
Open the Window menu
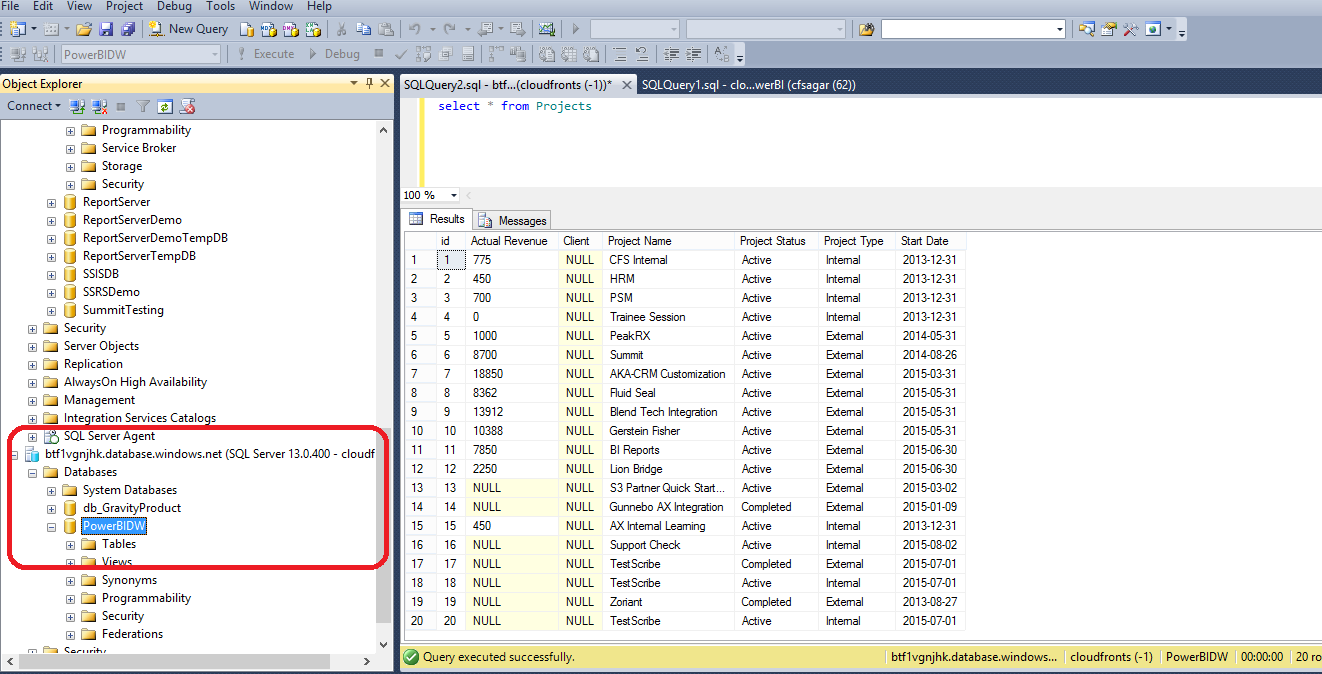pos(271,6)
